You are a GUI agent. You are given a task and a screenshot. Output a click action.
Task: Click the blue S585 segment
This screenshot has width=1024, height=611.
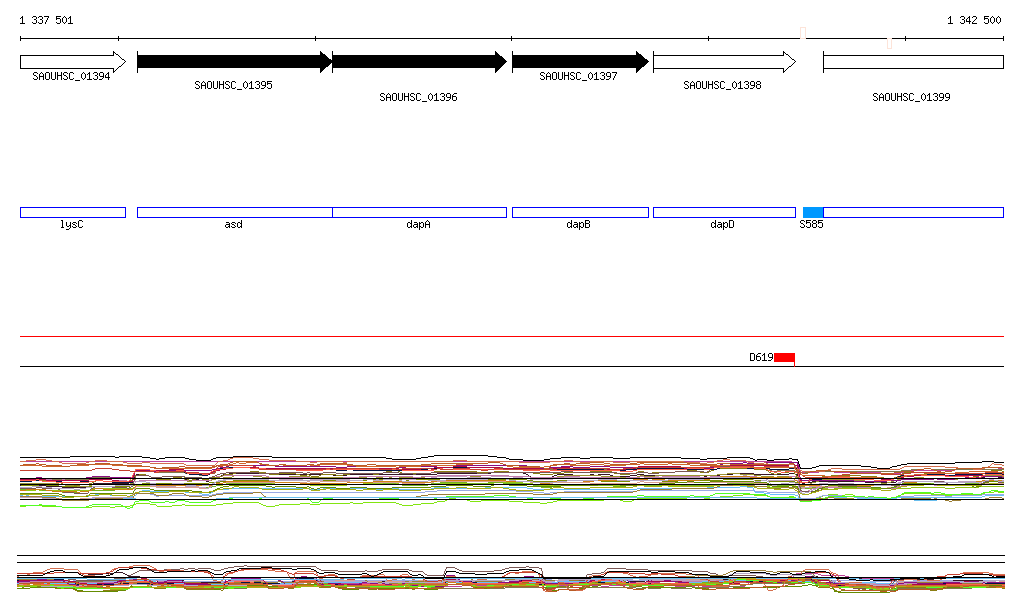coord(813,212)
